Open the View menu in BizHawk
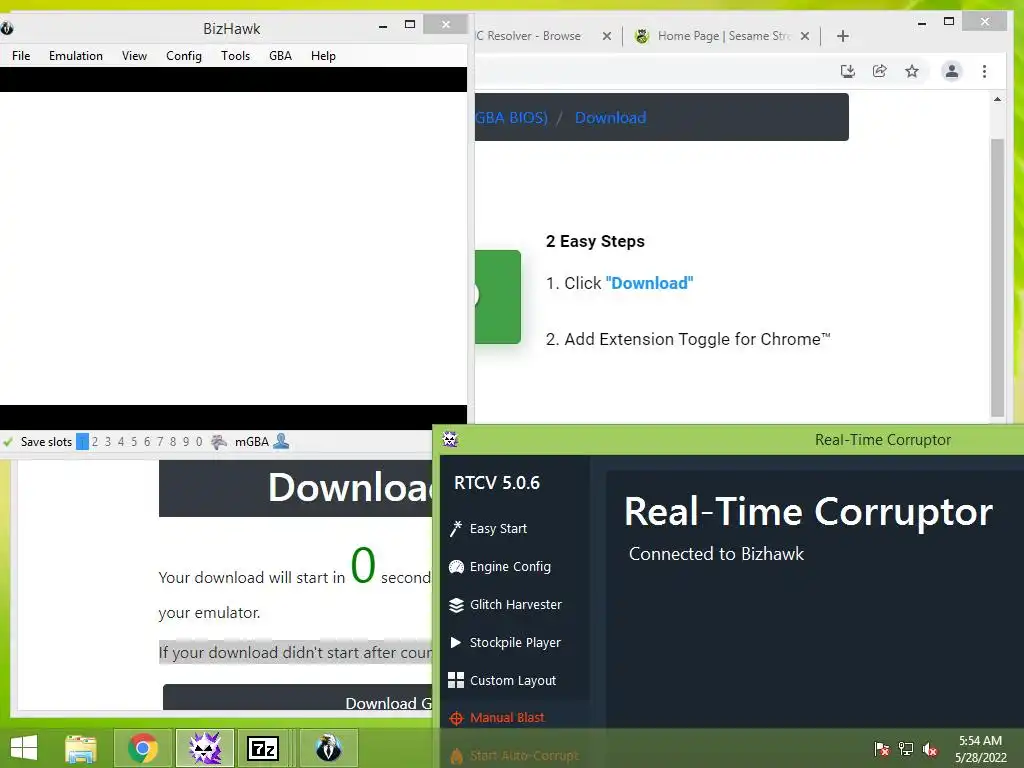Image resolution: width=1024 pixels, height=768 pixels. [x=134, y=56]
